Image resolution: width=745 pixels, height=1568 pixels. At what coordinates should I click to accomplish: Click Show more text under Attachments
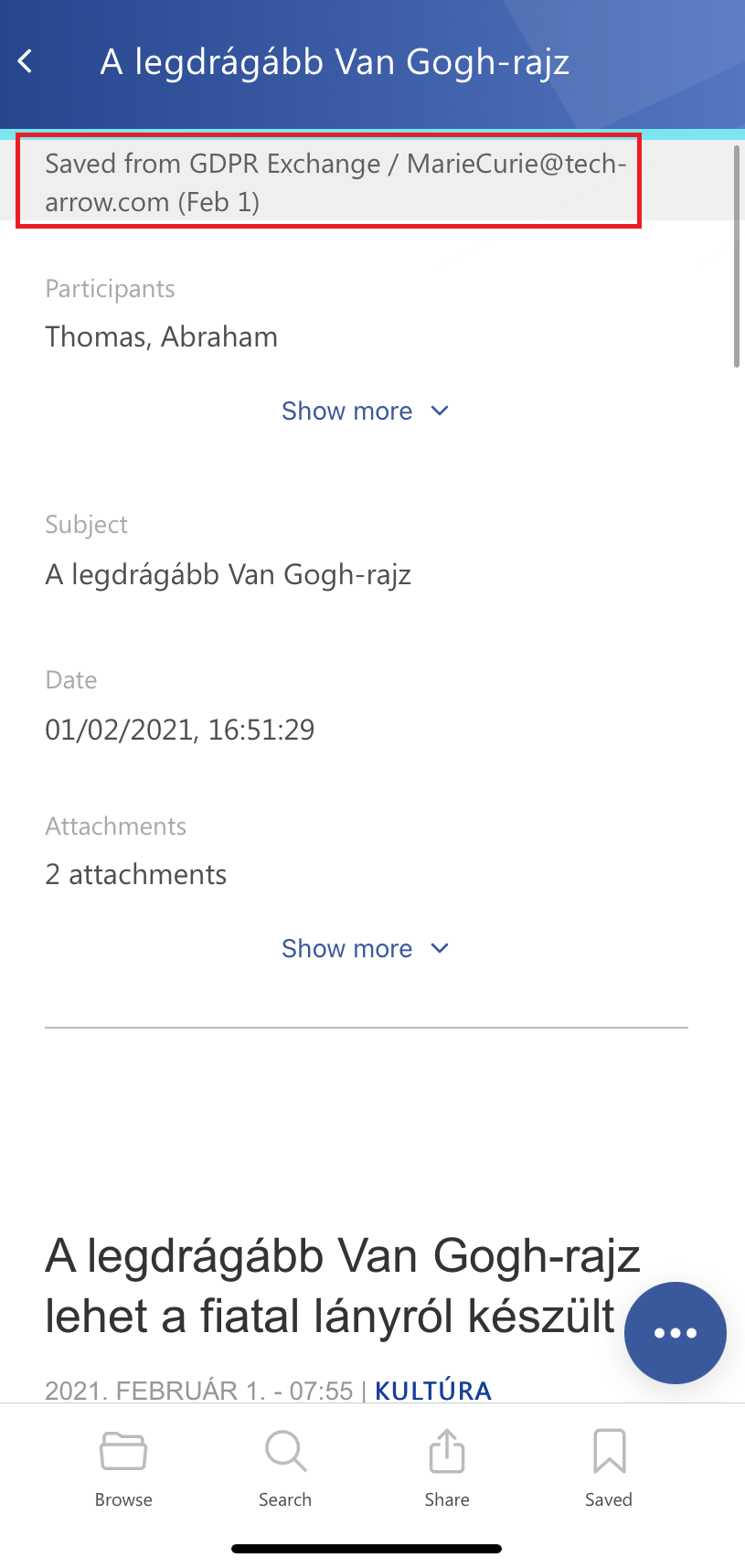pyautogui.click(x=346, y=949)
